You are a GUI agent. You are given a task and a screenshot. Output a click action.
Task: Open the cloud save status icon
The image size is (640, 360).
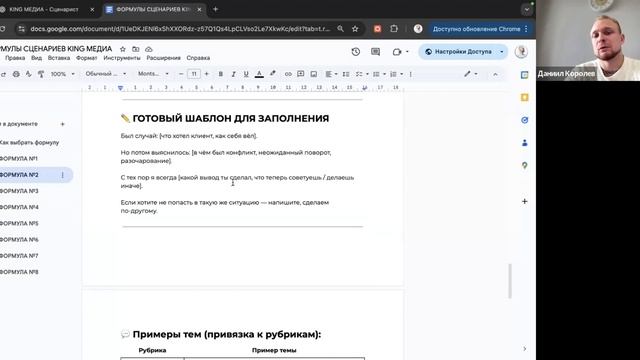(149, 49)
